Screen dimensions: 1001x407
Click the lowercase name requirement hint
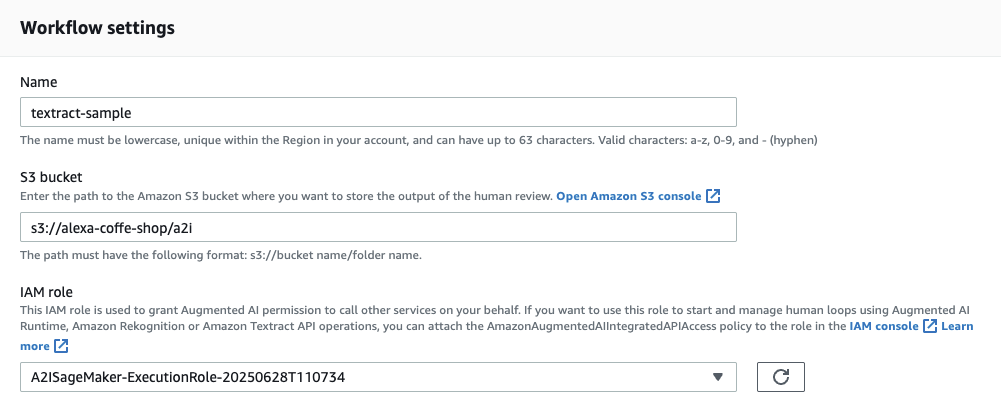coord(419,140)
